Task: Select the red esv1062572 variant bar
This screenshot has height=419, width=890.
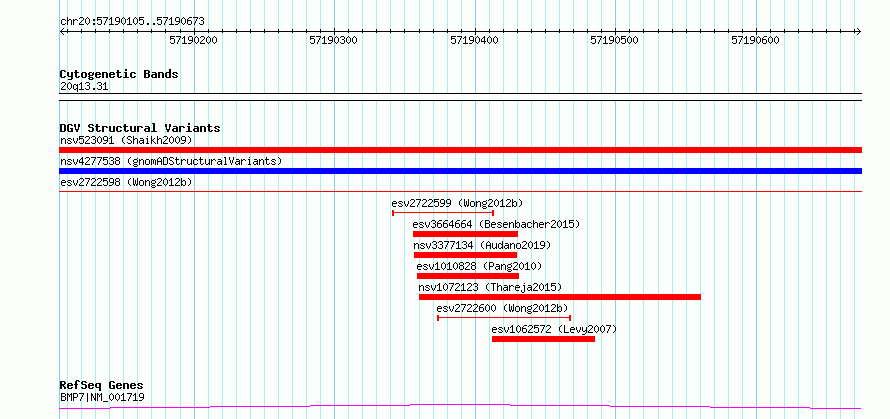Action: [x=543, y=339]
